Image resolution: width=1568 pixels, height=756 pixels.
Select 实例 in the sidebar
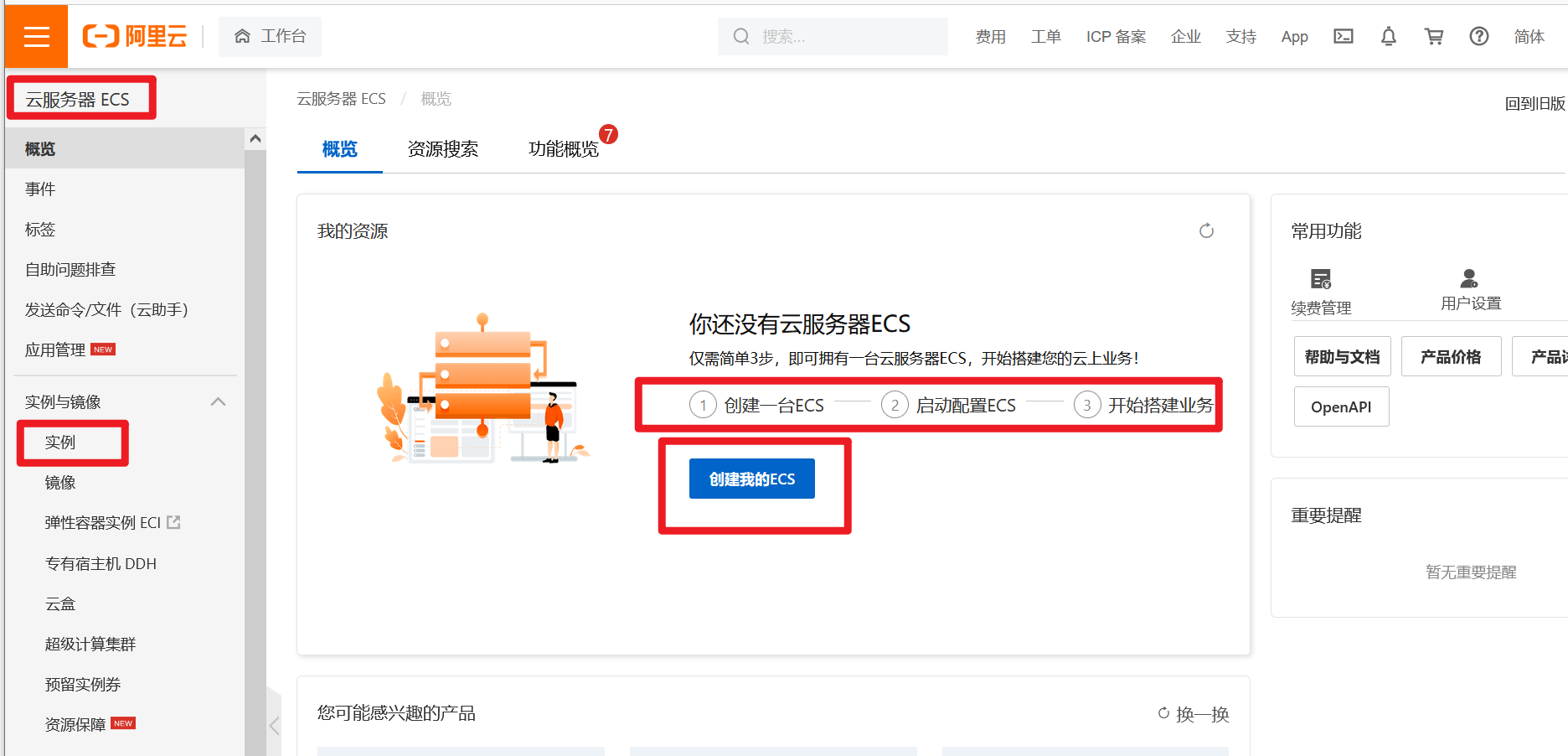point(60,442)
